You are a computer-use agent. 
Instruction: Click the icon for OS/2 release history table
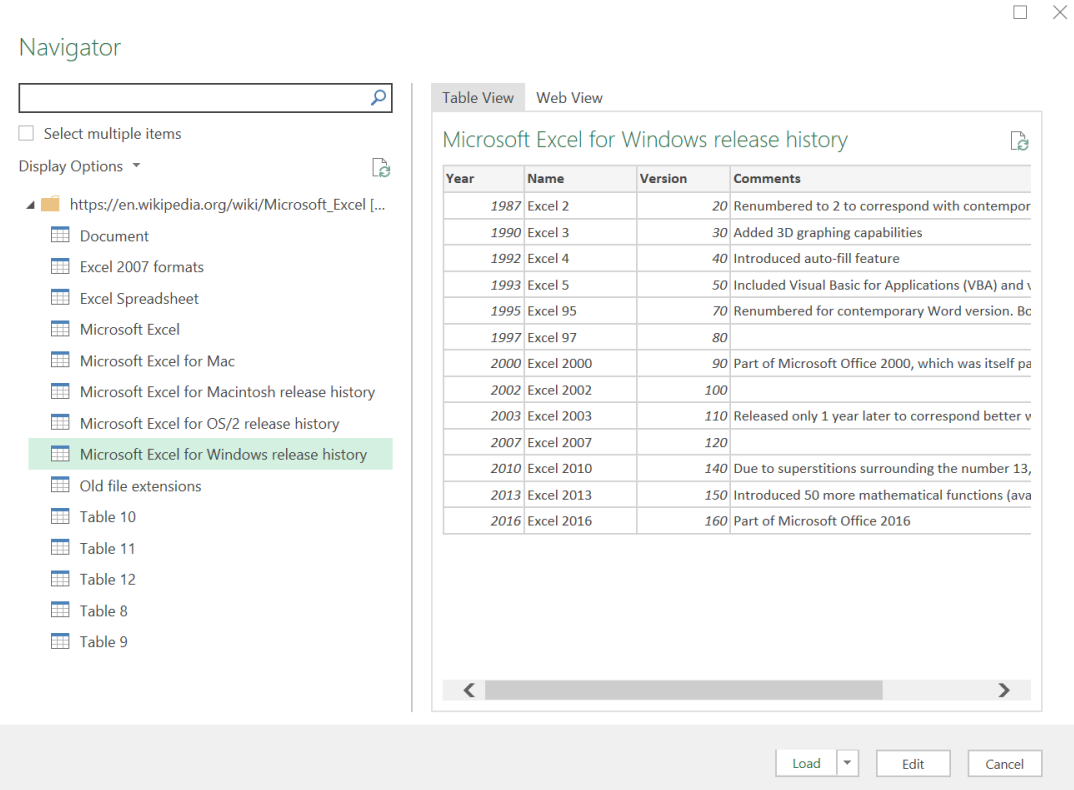pyautogui.click(x=60, y=422)
